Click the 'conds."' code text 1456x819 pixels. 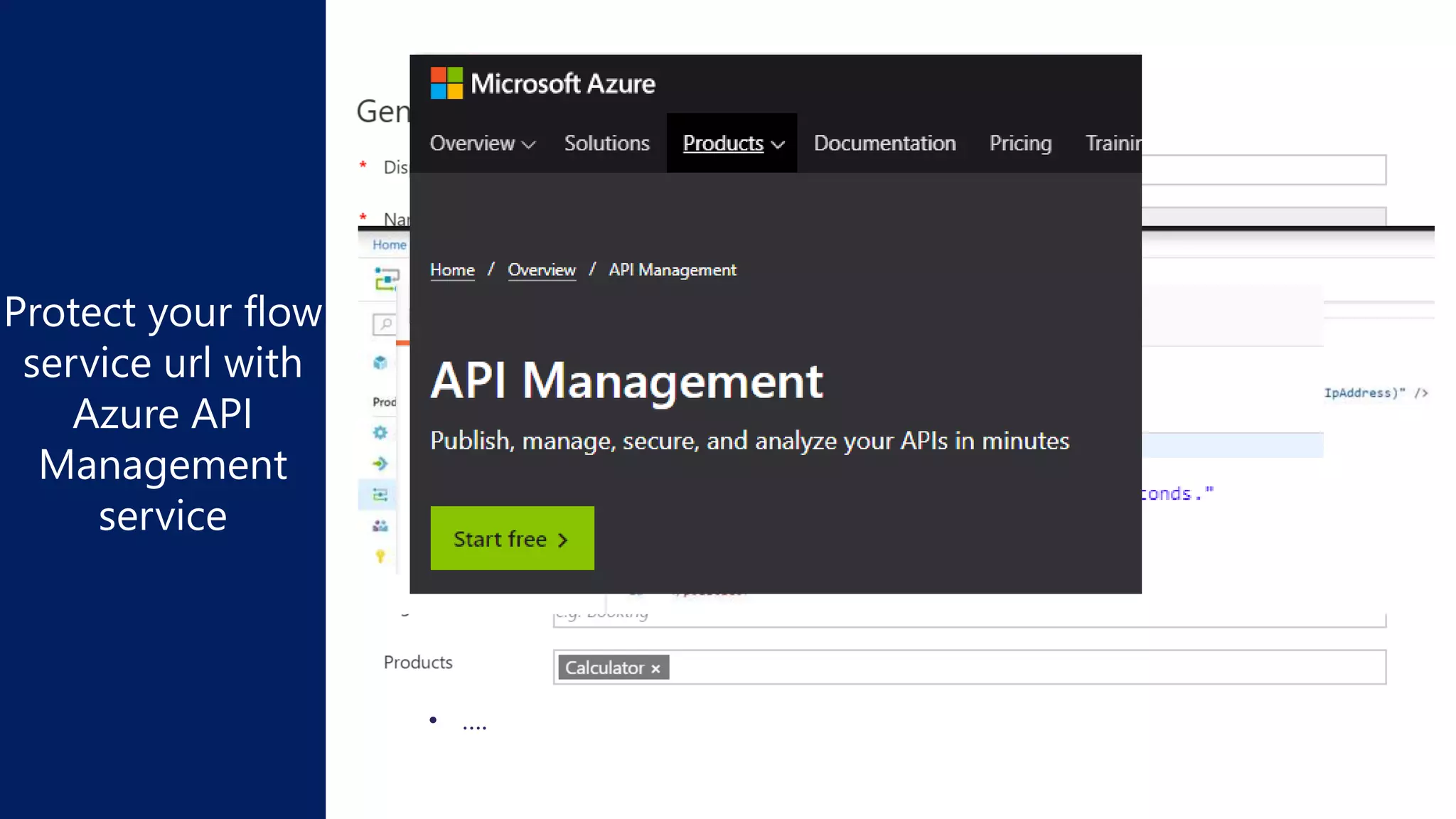1177,493
